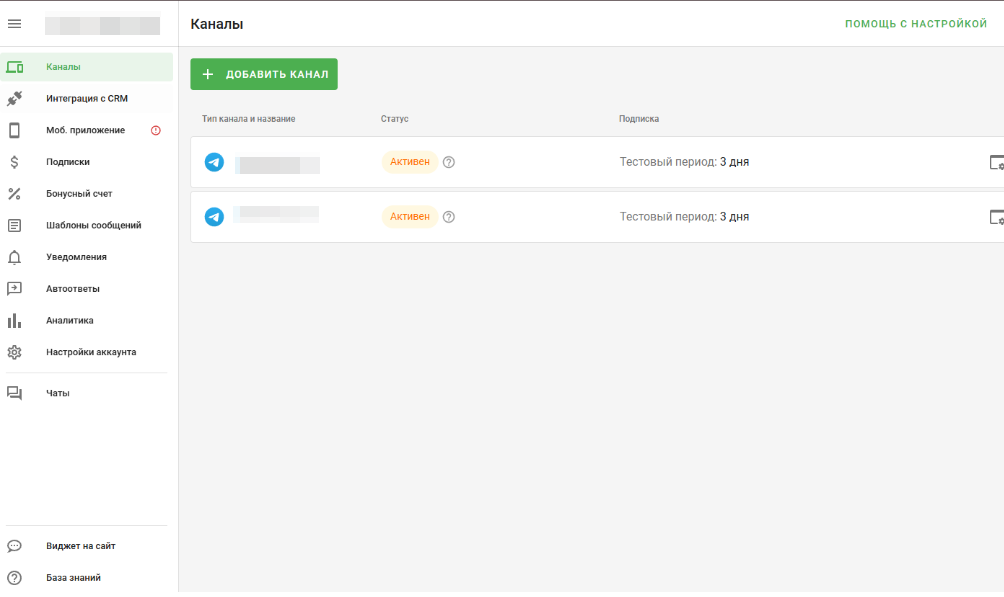This screenshot has height=597, width=1004.
Task: Click the Каналы devices icon in sidebar
Action: pyautogui.click(x=15, y=67)
